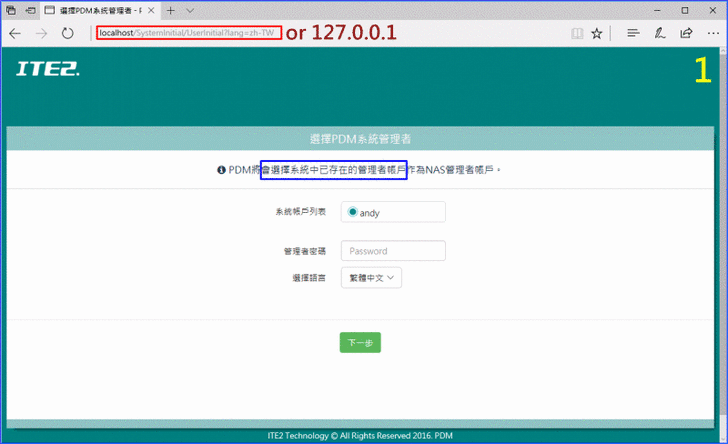Expand the 繁體中文 language dropdown
728x444 pixels.
click(371, 277)
